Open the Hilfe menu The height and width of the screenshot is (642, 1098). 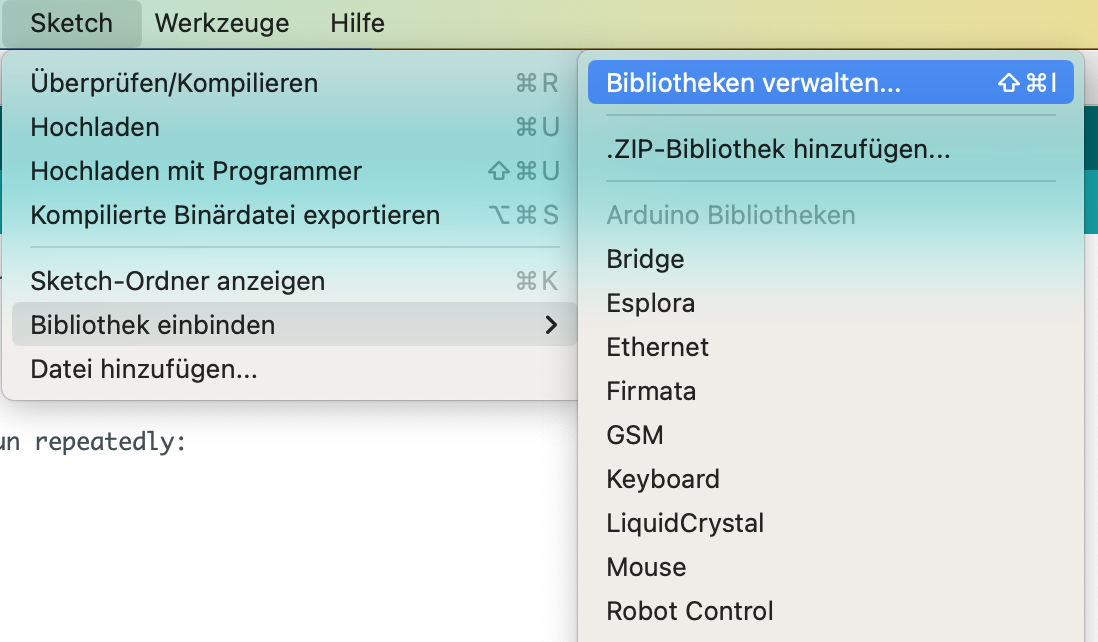(x=357, y=23)
